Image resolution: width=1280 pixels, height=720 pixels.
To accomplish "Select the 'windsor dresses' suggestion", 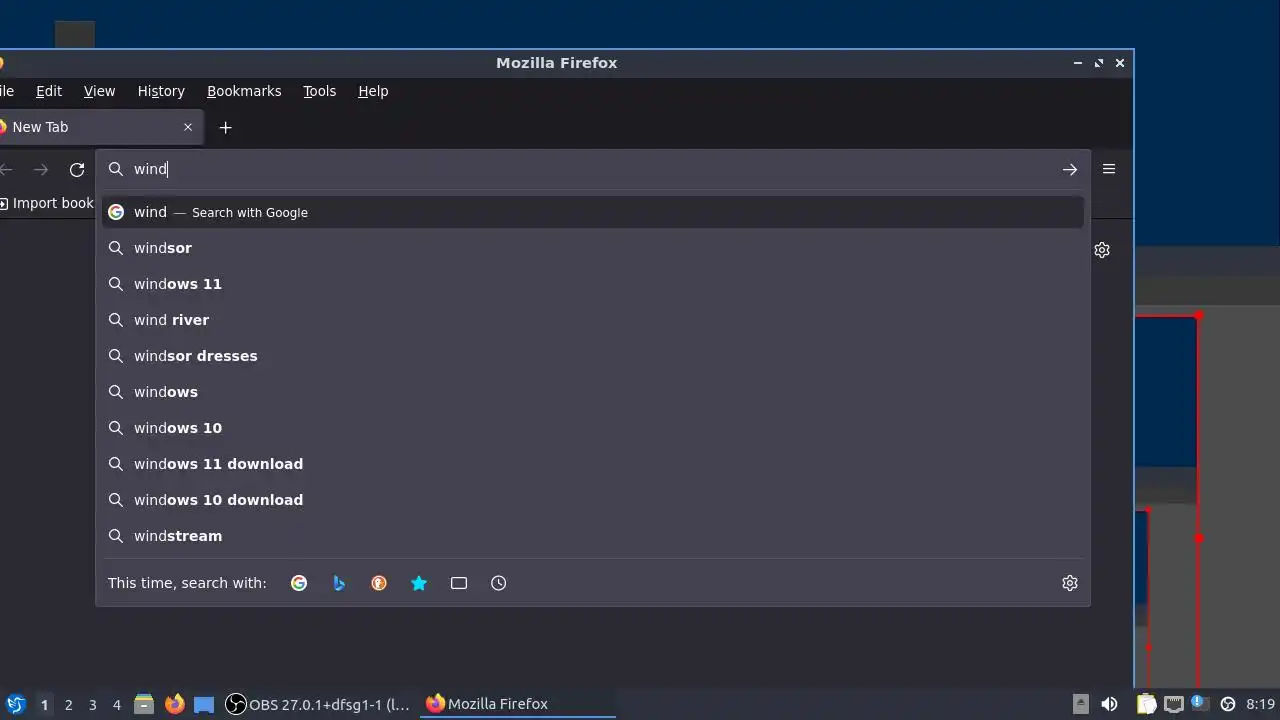I will [x=592, y=356].
